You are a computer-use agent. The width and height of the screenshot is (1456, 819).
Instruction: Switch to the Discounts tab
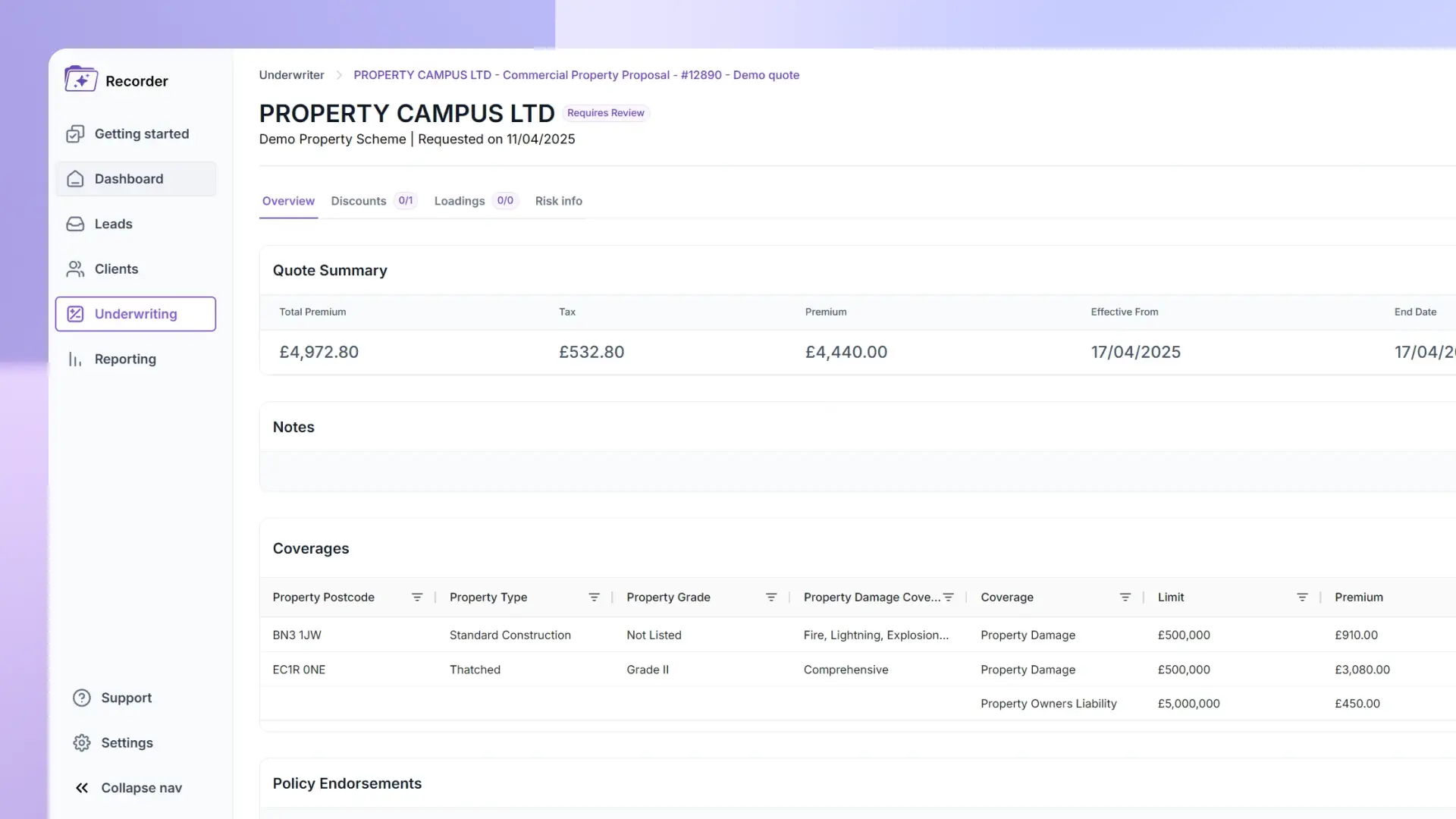[359, 201]
